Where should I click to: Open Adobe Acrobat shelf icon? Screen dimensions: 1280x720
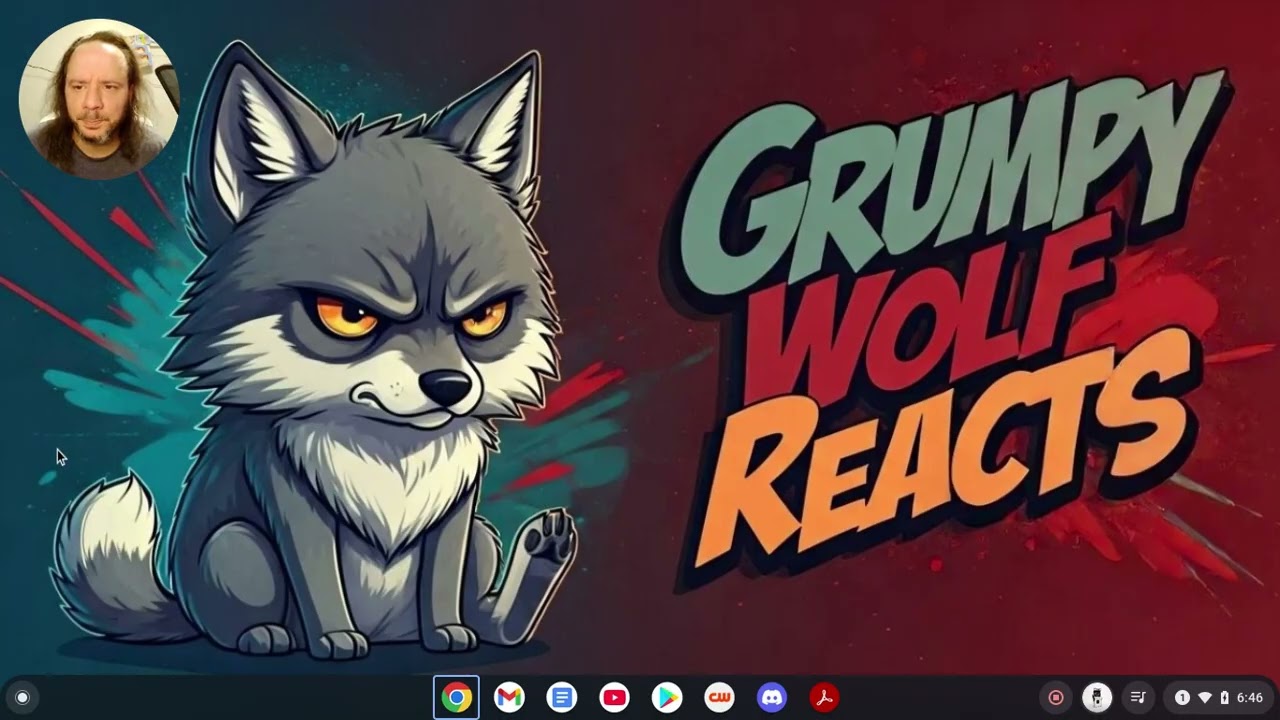tap(824, 697)
